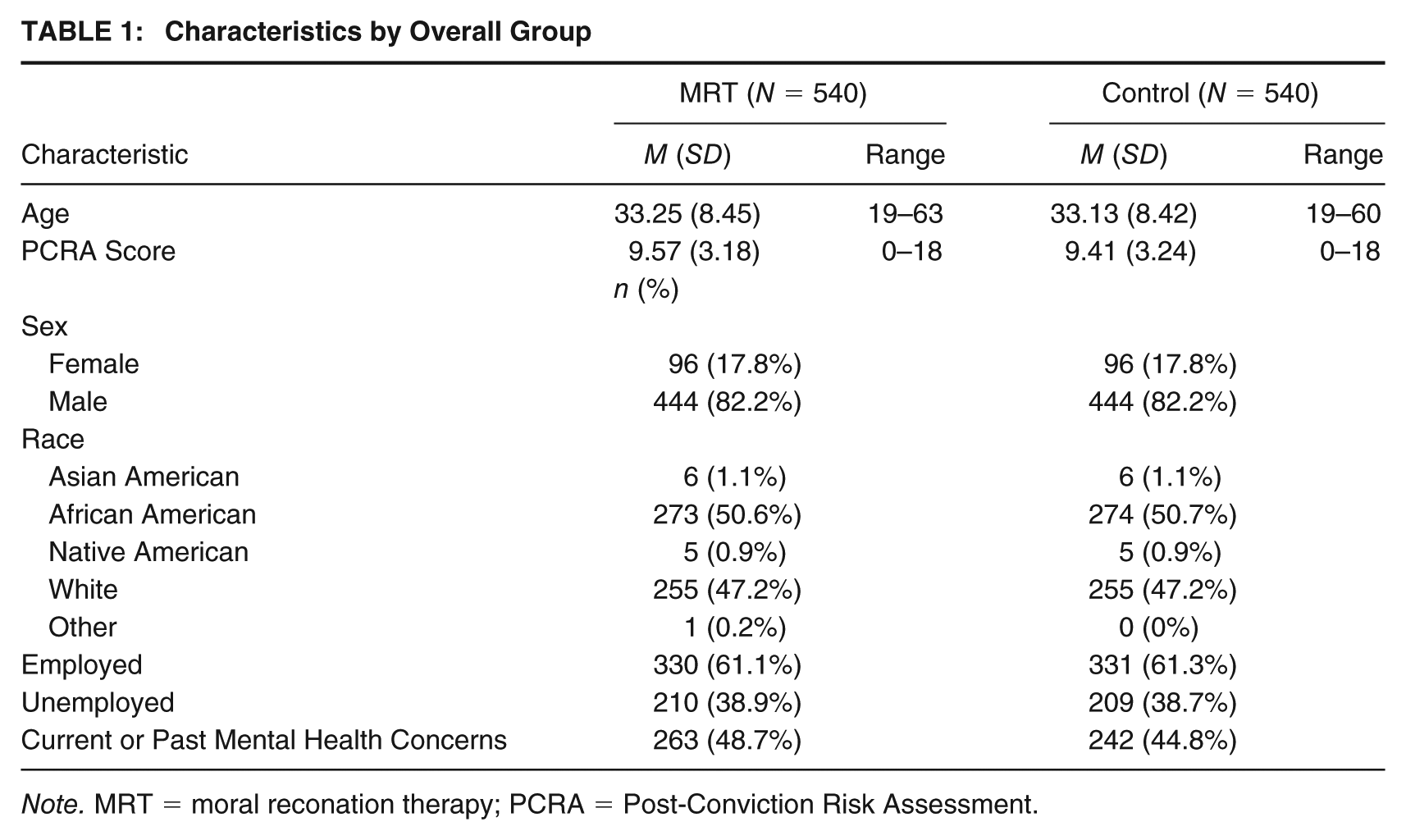
Task: Click the table title 'Characteristics by Overall Group'
Action: [378, 31]
